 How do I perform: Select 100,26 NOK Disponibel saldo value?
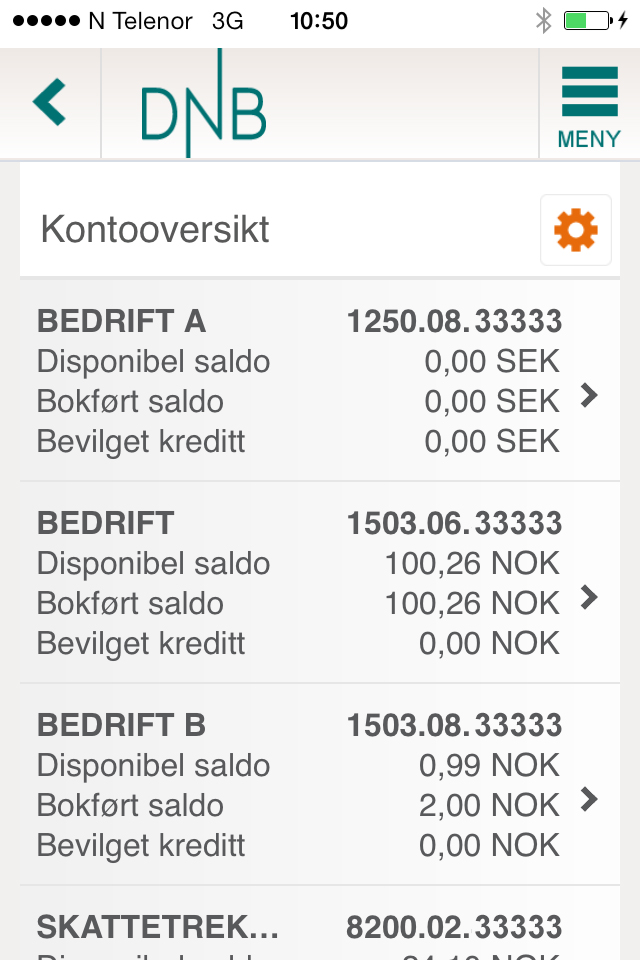tap(472, 563)
